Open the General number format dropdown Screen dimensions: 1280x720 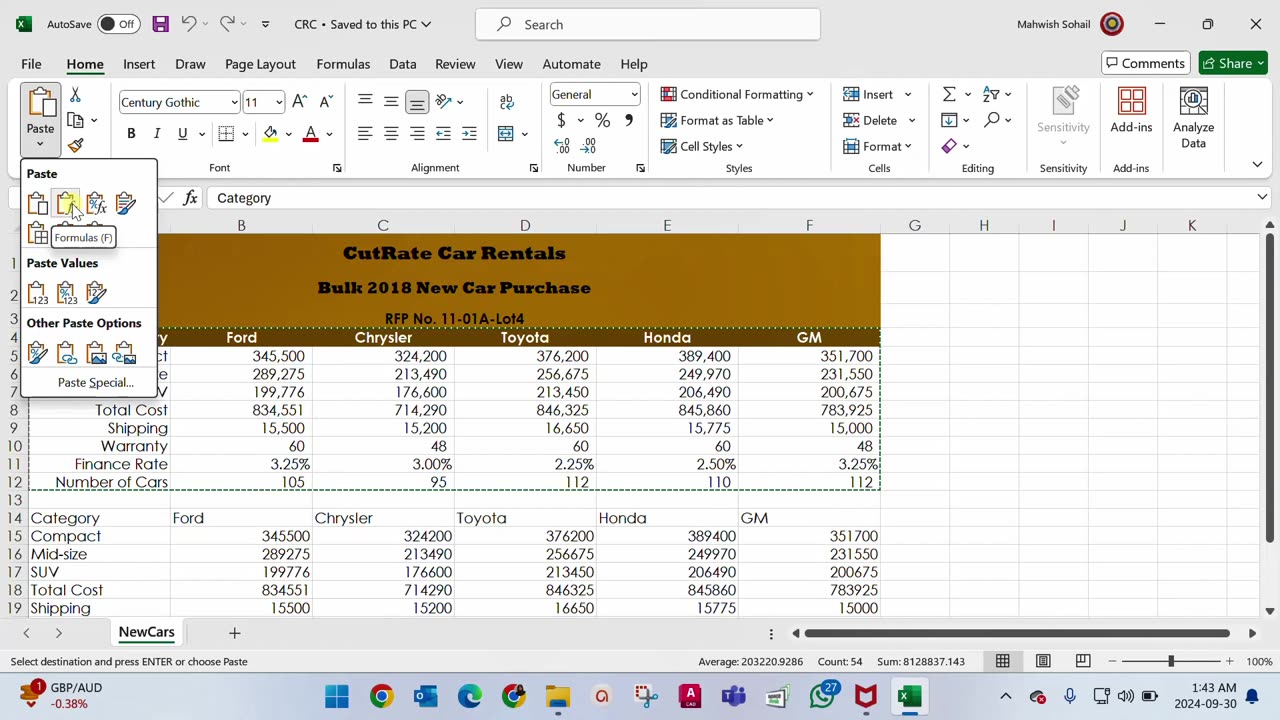[634, 95]
